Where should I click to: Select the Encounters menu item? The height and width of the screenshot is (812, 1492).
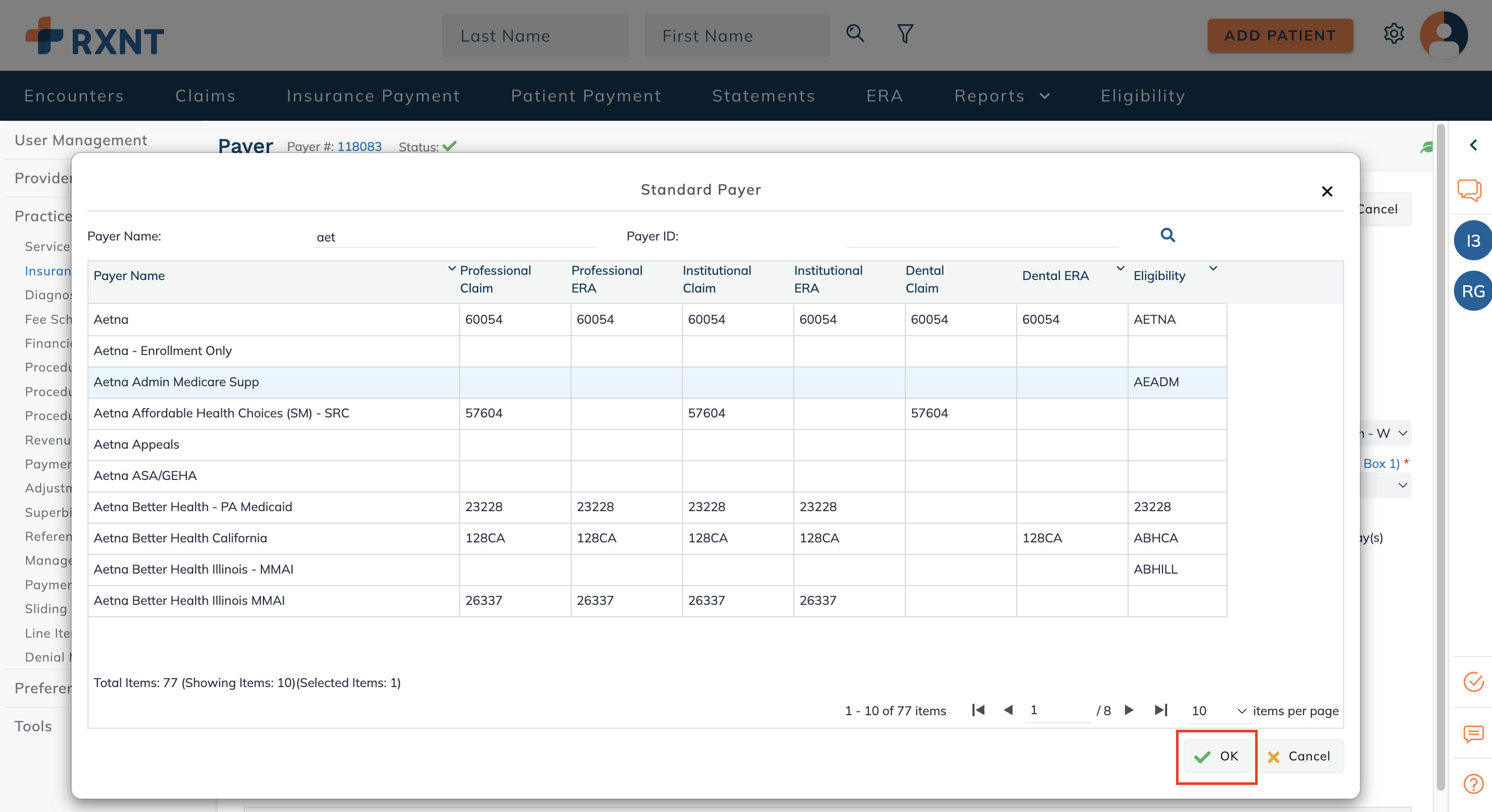click(x=73, y=96)
